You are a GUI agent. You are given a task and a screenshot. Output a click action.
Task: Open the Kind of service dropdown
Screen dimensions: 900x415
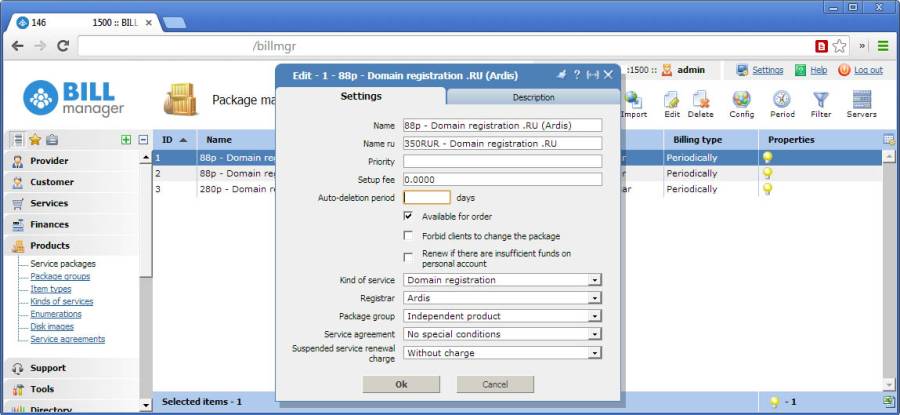[x=595, y=280]
